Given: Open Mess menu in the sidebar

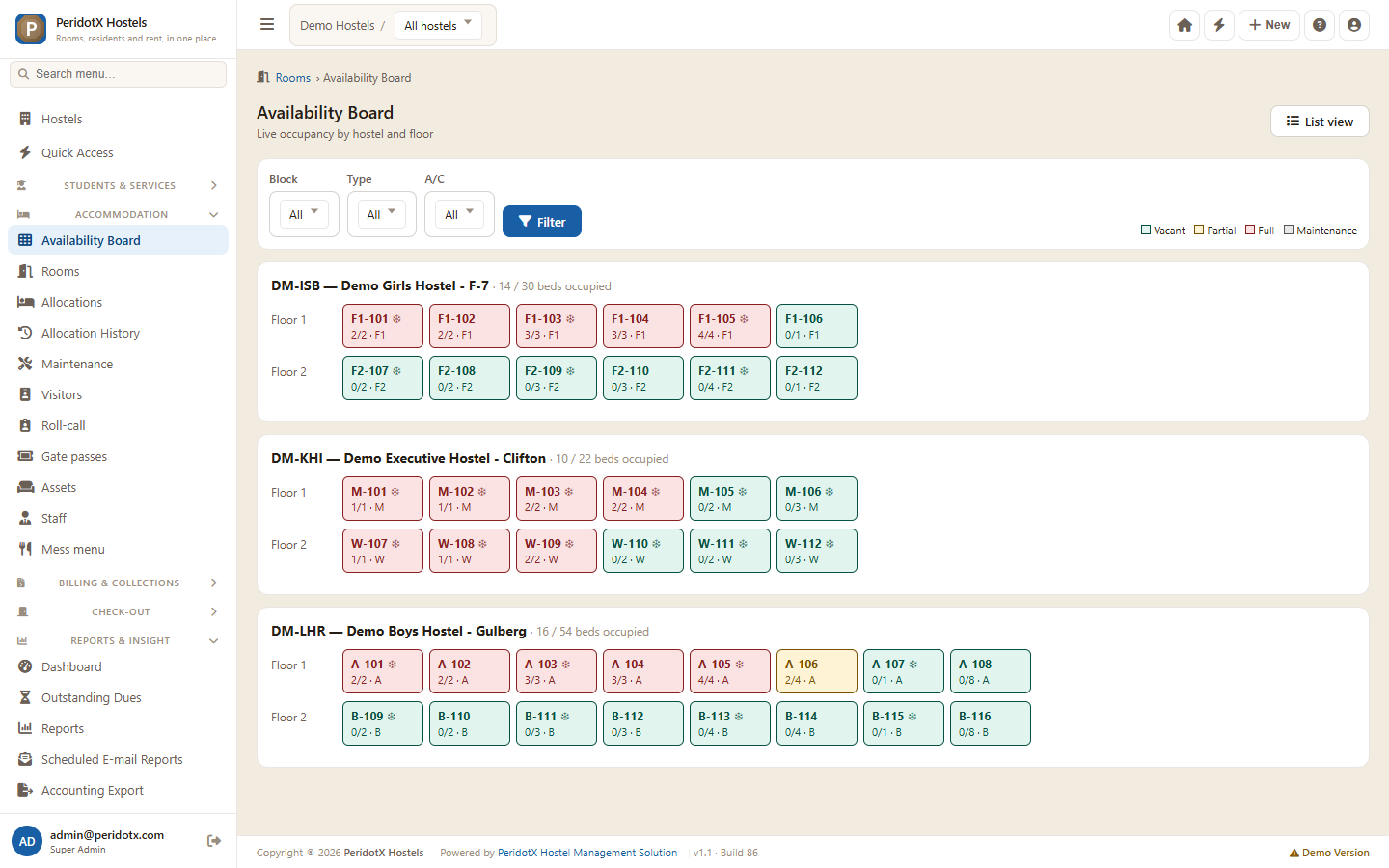Looking at the screenshot, I should pos(118,549).
